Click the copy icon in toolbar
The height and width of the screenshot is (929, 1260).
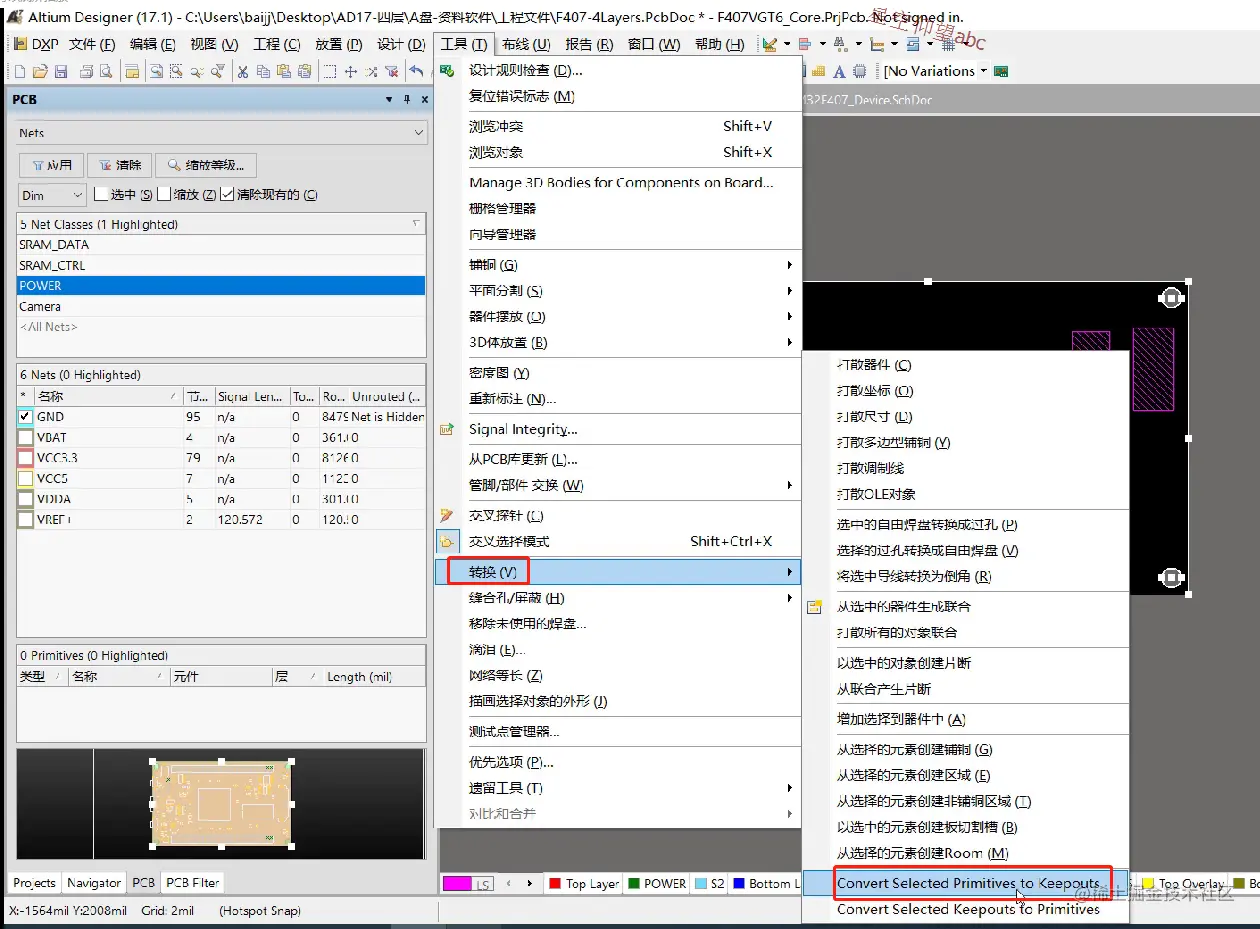pyautogui.click(x=263, y=71)
